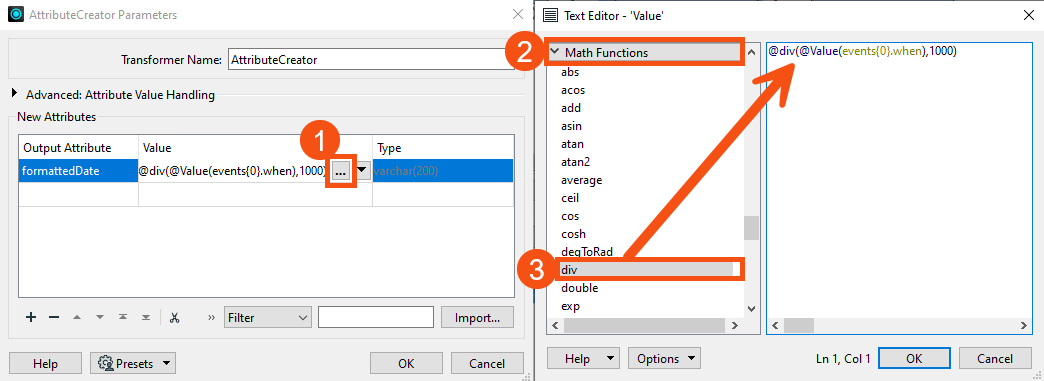The width and height of the screenshot is (1044, 381).
Task: Move attribute row up one position
Action: (77, 318)
